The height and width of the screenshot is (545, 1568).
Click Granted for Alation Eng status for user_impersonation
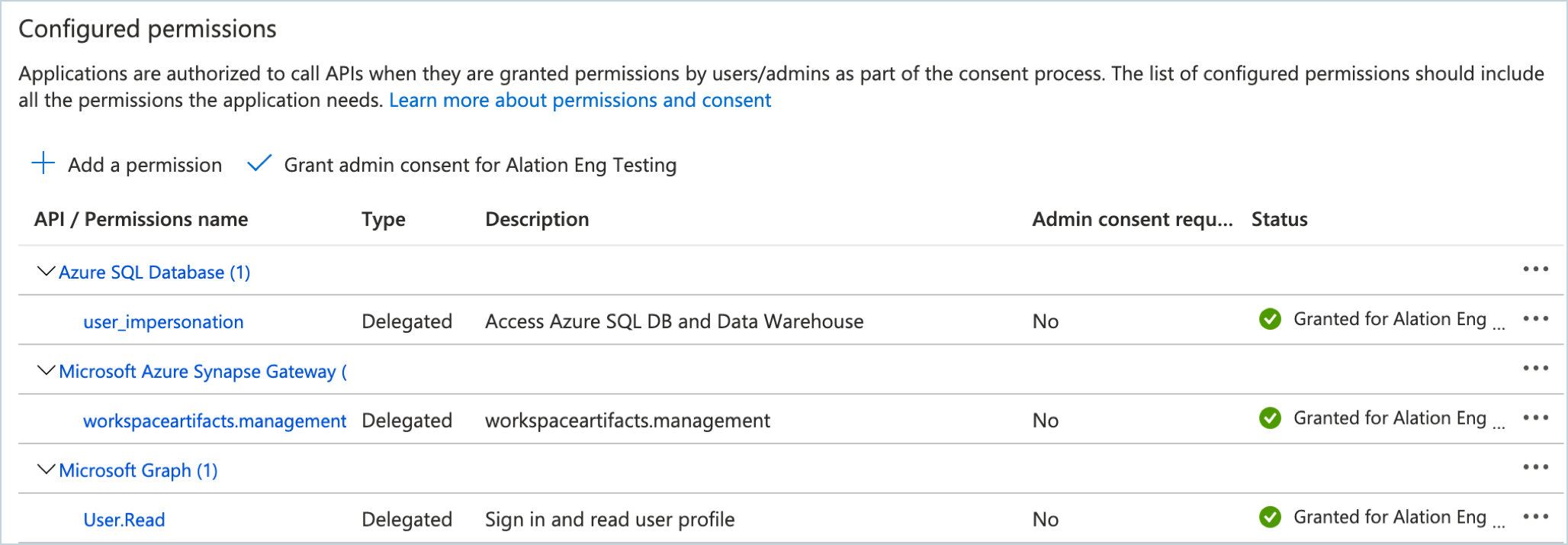coord(1399,319)
